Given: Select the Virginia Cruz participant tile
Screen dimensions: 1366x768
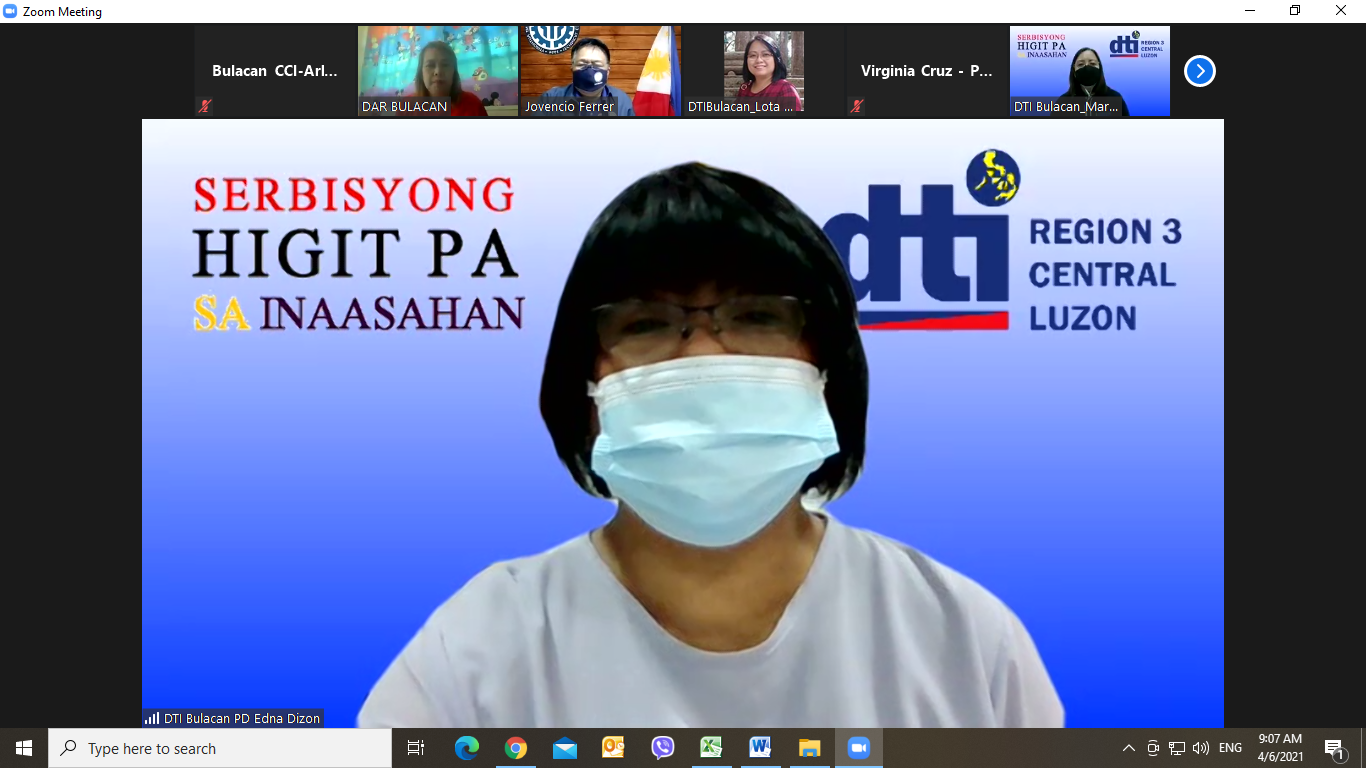Looking at the screenshot, I should point(927,71).
